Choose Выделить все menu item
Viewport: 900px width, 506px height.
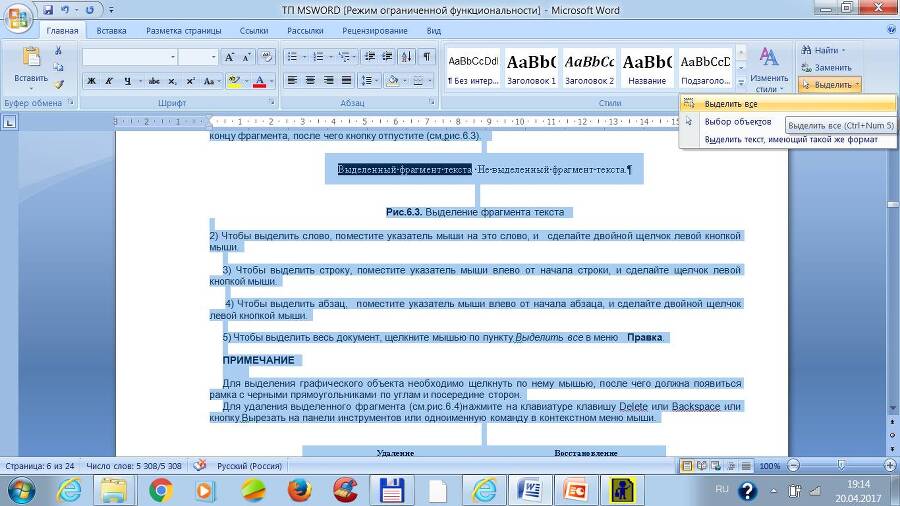click(x=787, y=104)
